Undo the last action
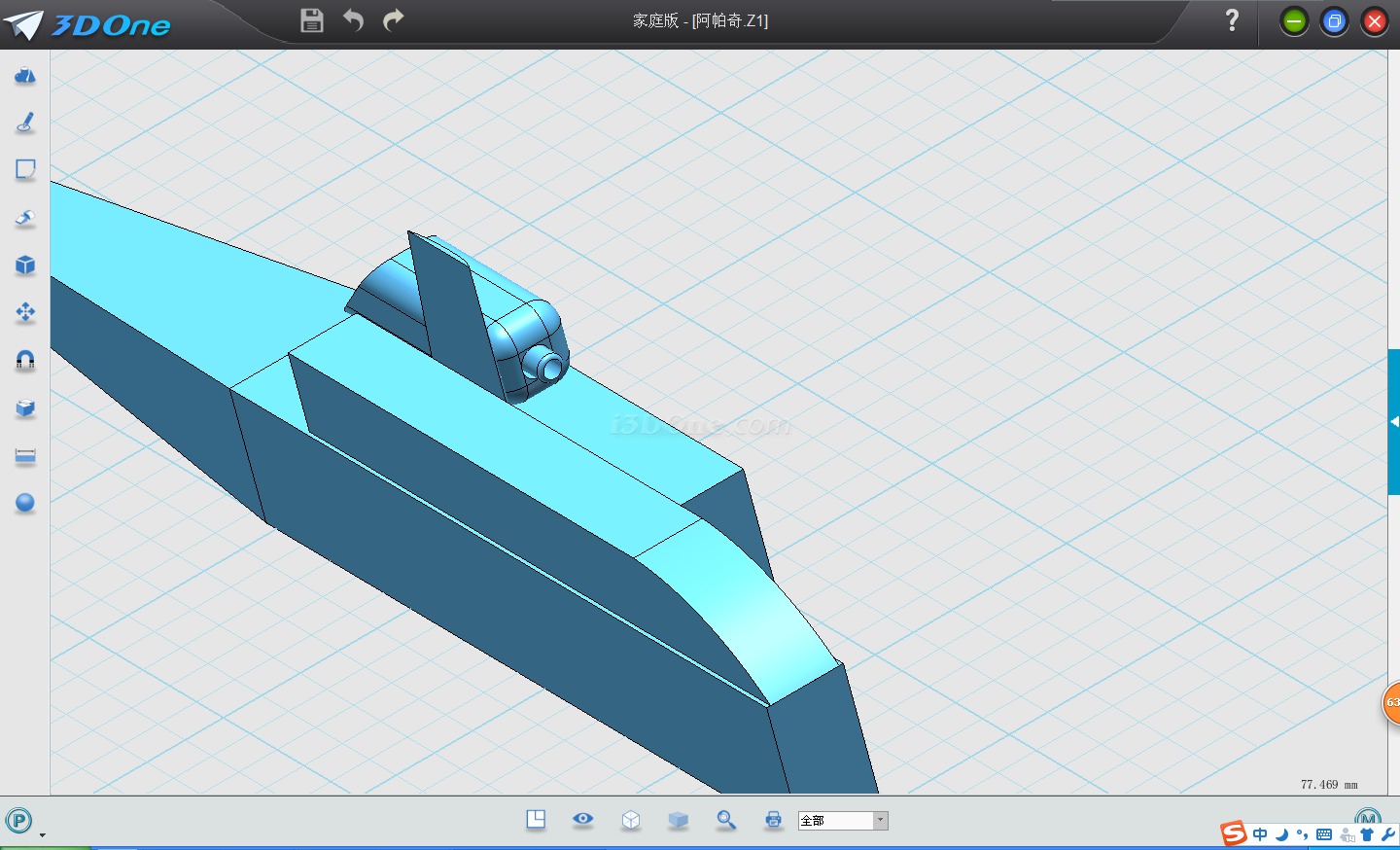The width and height of the screenshot is (1400, 850). (353, 20)
